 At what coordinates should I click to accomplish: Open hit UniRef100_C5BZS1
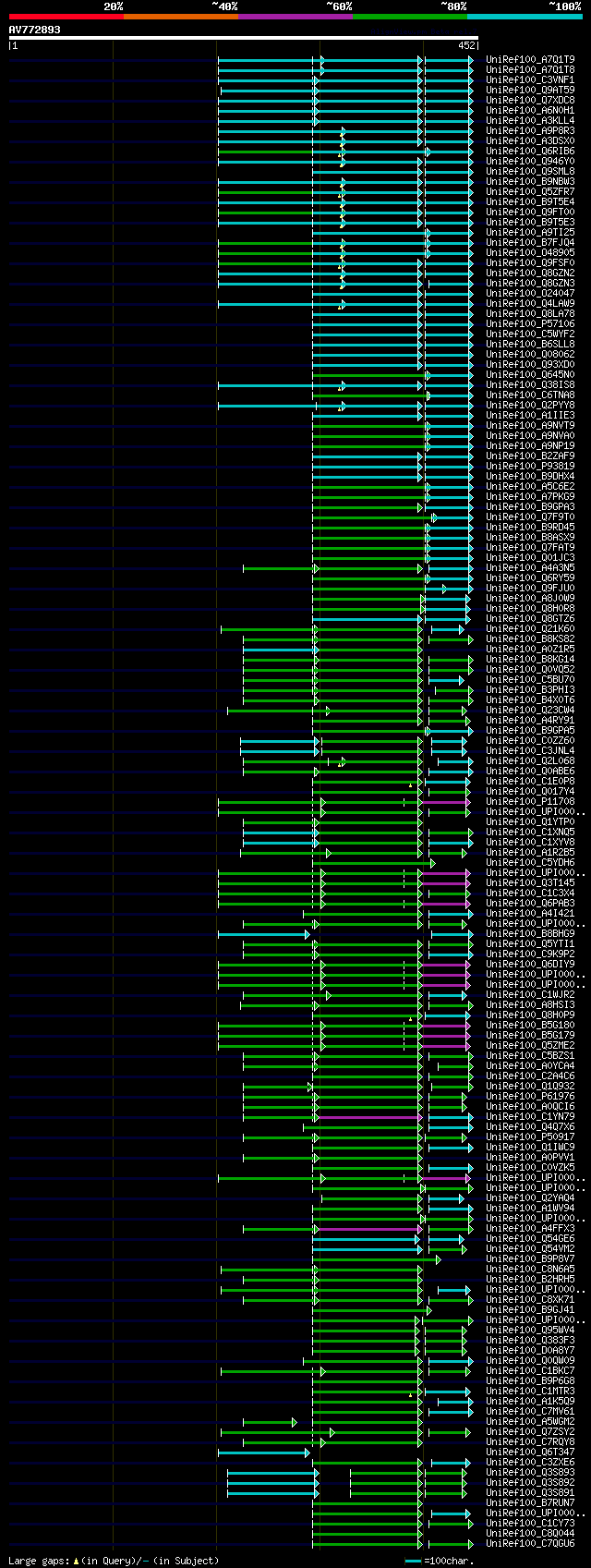(x=530, y=1055)
